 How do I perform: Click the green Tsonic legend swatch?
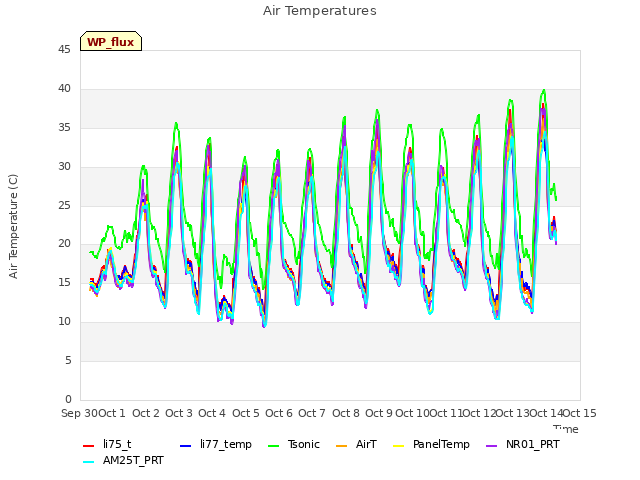coord(274,446)
